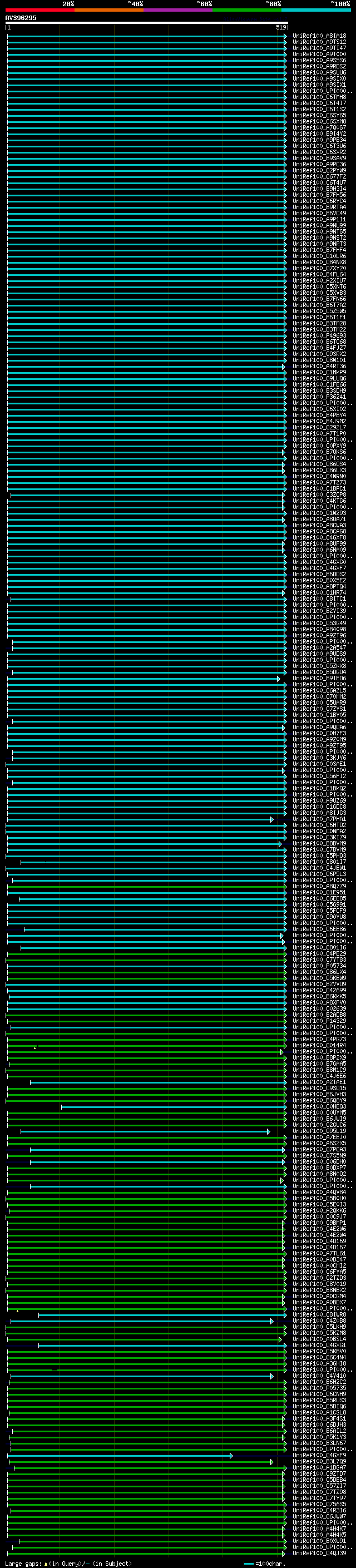
Task: Select the UniRef100_B6VC49 label
Action: tap(319, 213)
